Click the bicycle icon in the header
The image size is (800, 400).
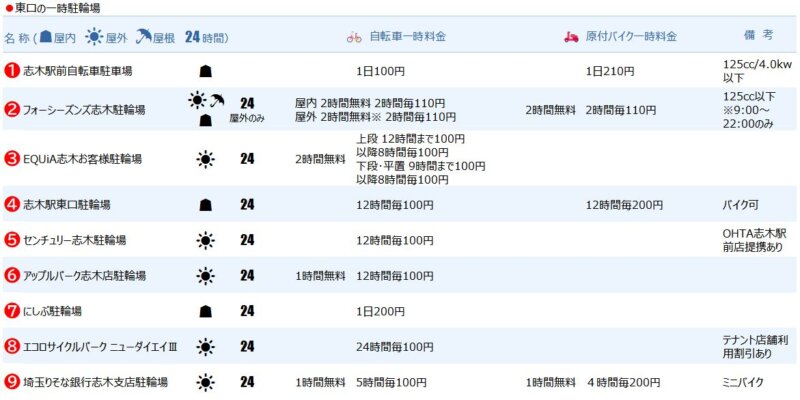click(x=354, y=37)
